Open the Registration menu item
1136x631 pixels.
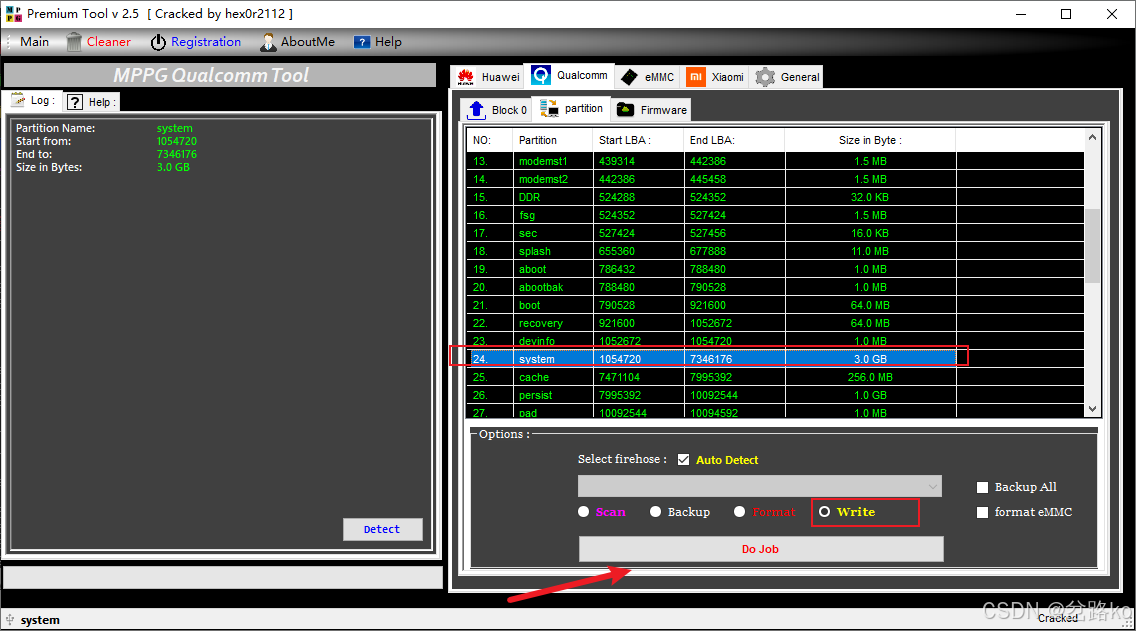pos(196,42)
